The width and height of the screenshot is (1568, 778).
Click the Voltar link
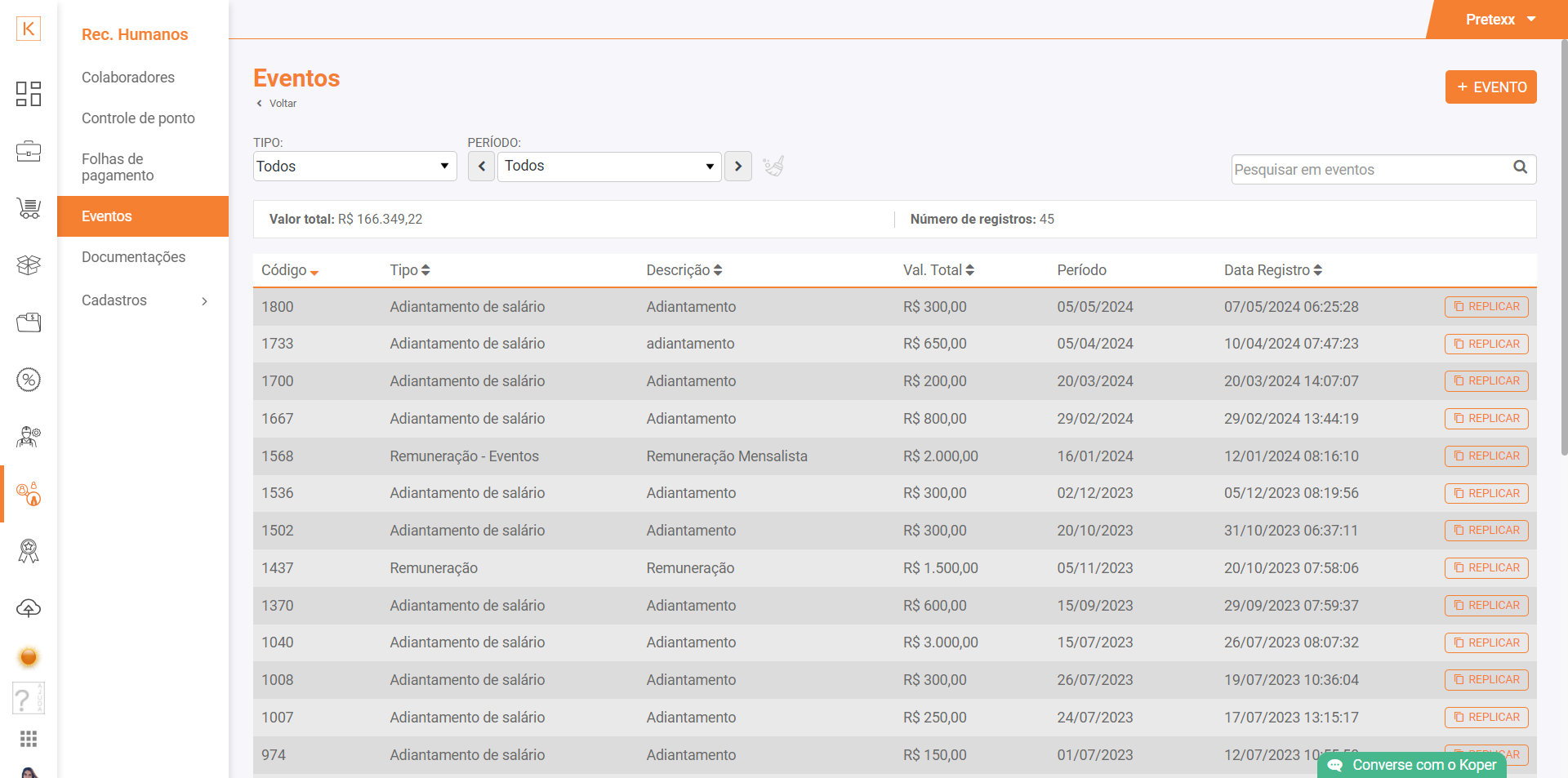click(x=282, y=104)
